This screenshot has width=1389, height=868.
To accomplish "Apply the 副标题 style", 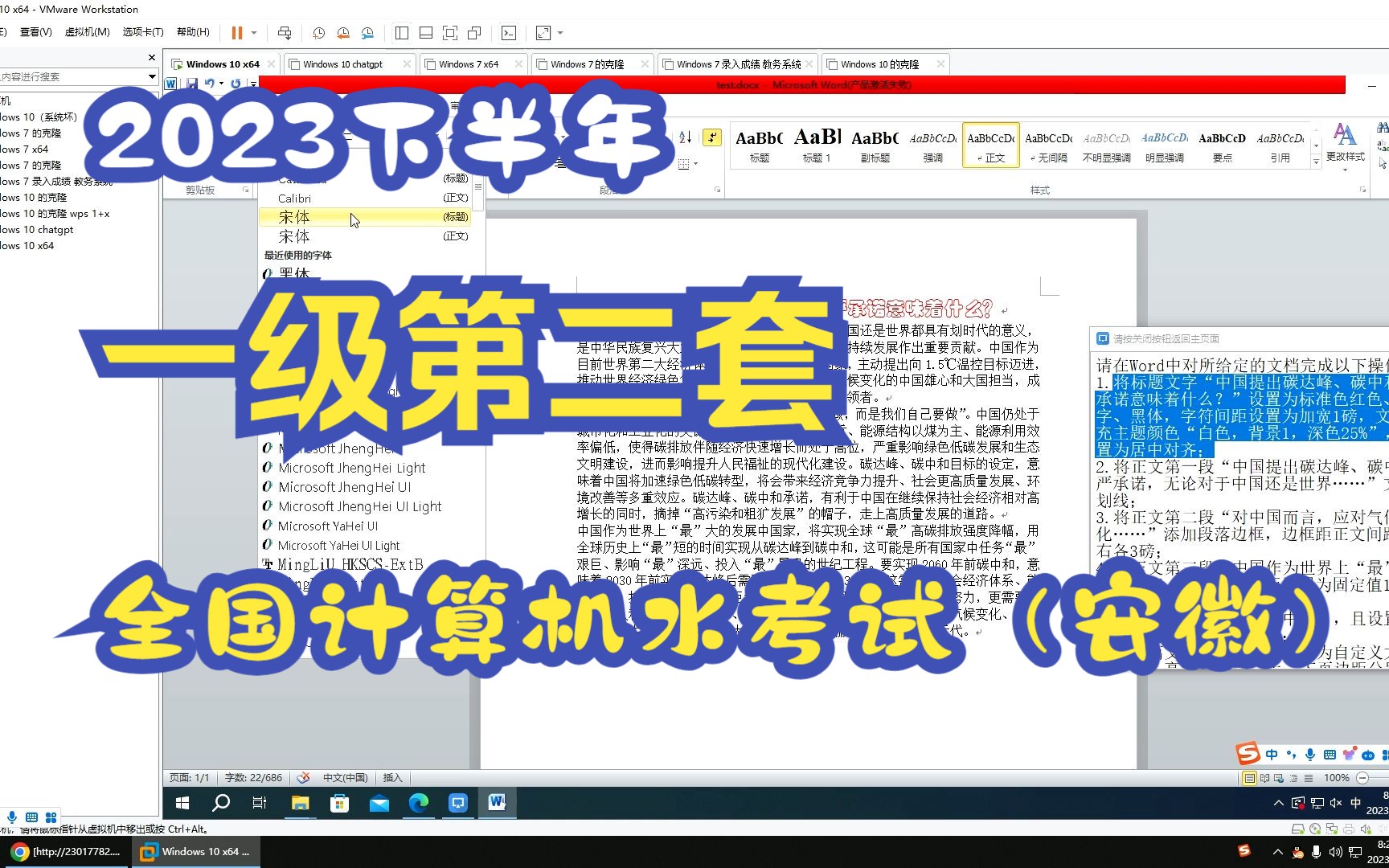I will (x=875, y=145).
